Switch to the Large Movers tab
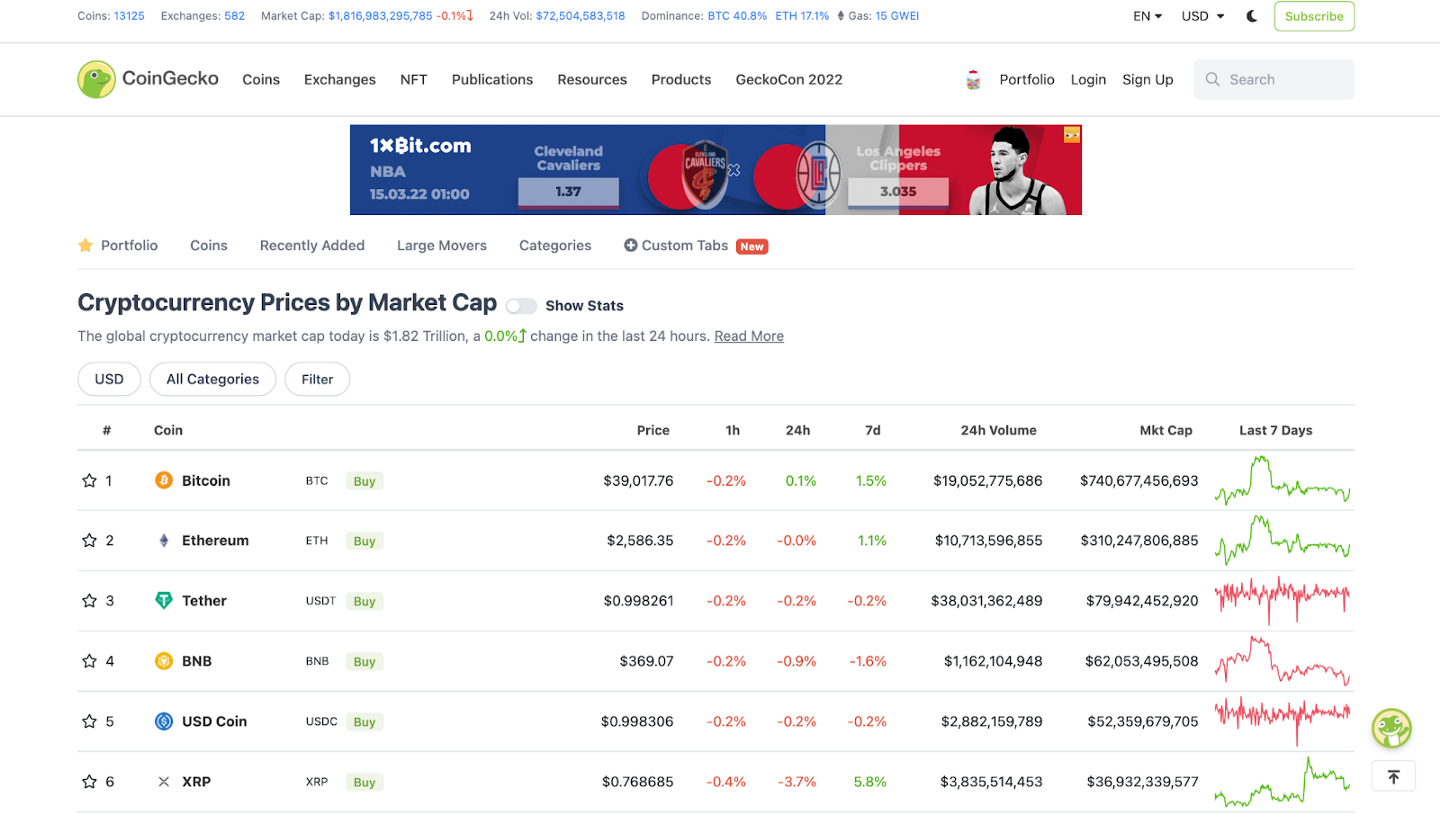Viewport: 1440px width, 814px height. click(x=442, y=245)
